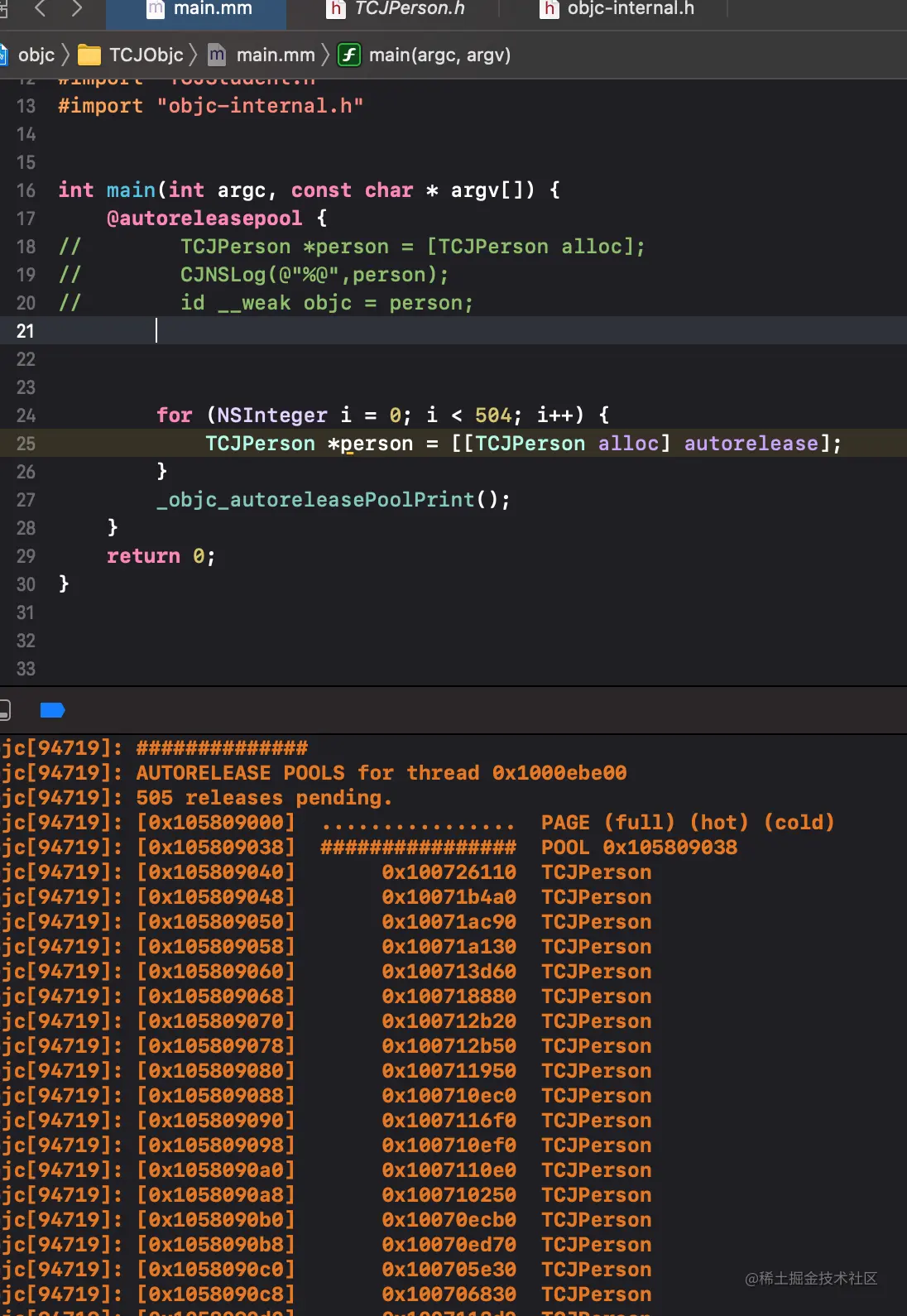Image resolution: width=907 pixels, height=1316 pixels.
Task: Click '[0x1058090c8]' console entry
Action: 216,1294
